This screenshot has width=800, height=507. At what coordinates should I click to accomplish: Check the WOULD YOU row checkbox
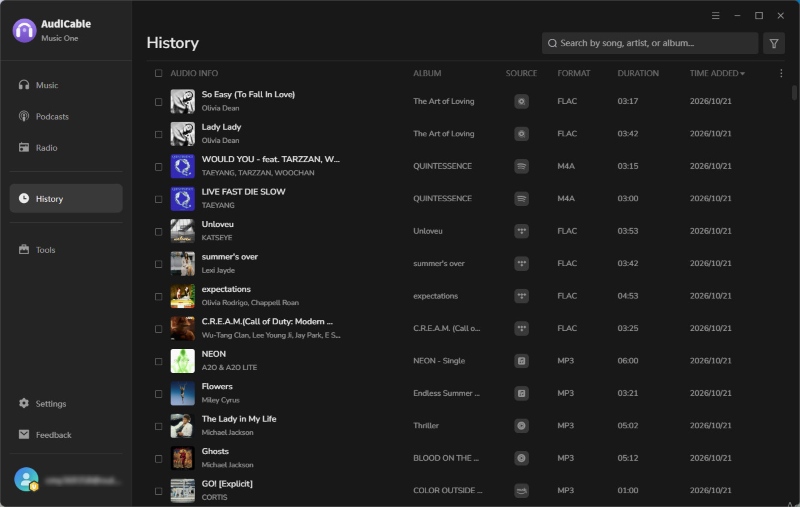tap(159, 167)
